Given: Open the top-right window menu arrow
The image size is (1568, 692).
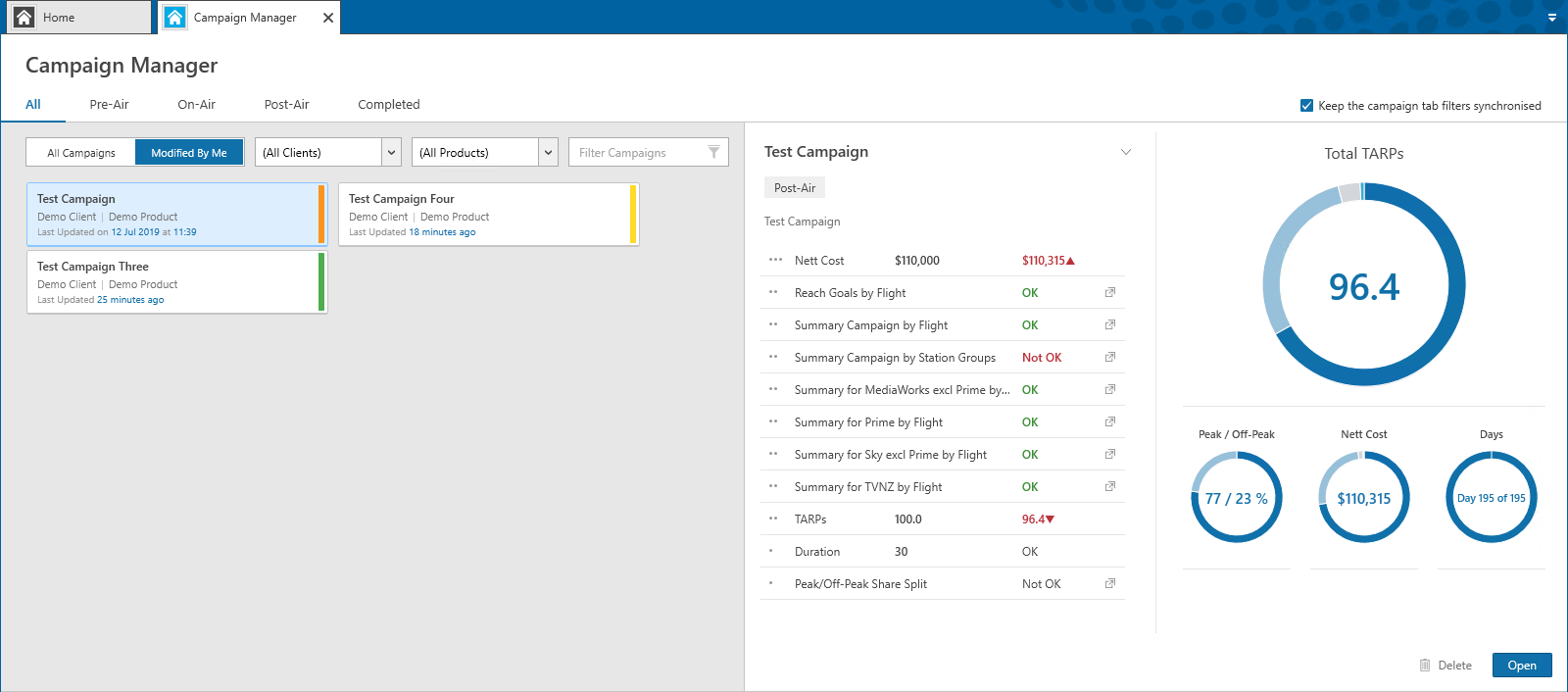Looking at the screenshot, I should pos(1552,18).
